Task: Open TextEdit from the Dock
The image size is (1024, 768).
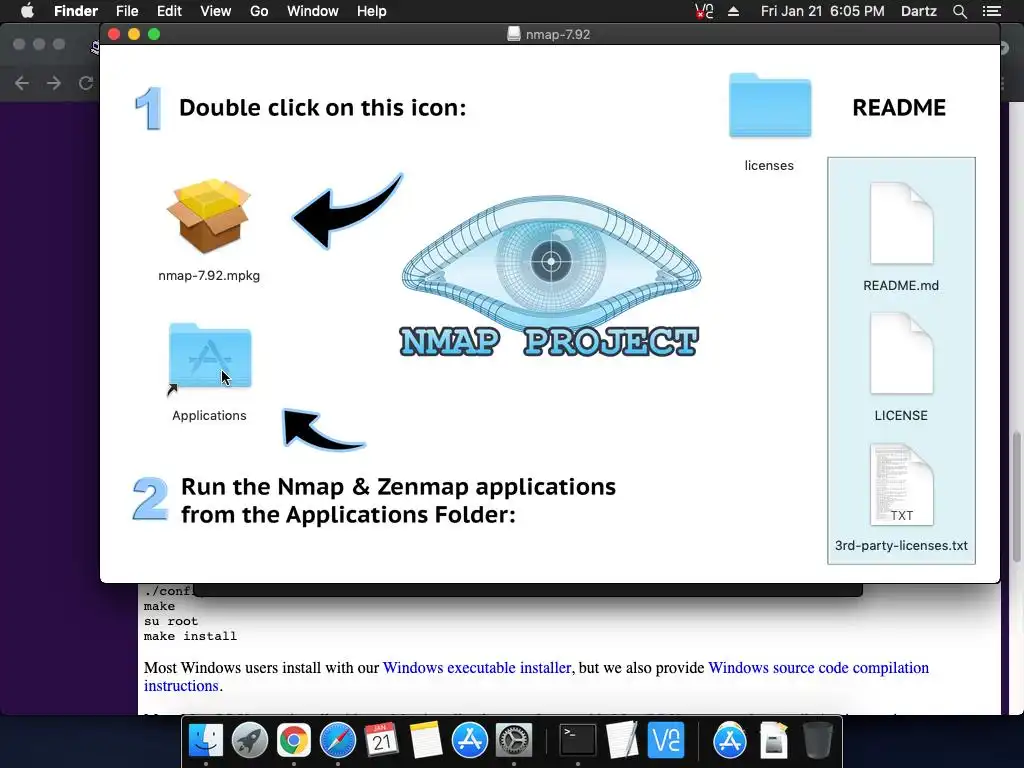Action: point(622,740)
